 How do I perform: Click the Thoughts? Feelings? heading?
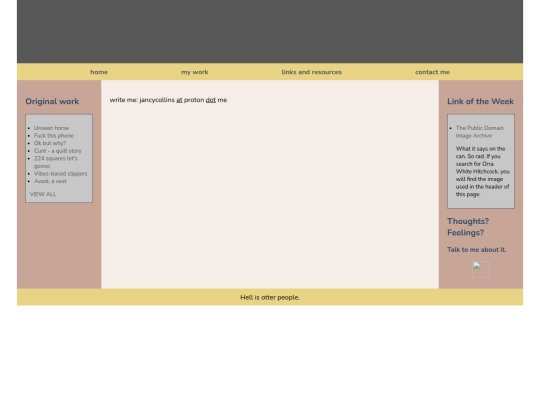click(x=468, y=227)
